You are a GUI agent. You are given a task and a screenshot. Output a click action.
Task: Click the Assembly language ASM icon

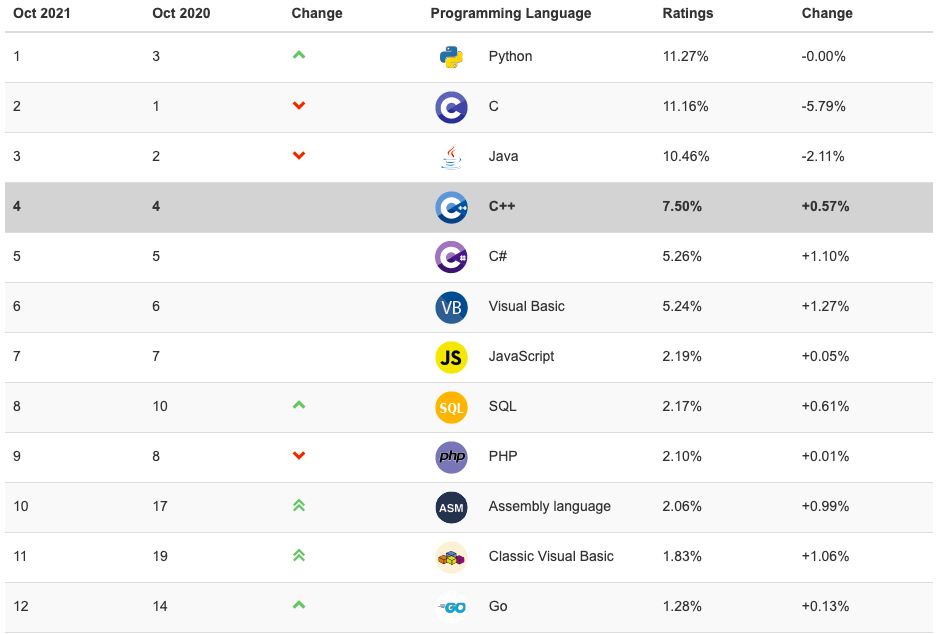click(x=451, y=507)
